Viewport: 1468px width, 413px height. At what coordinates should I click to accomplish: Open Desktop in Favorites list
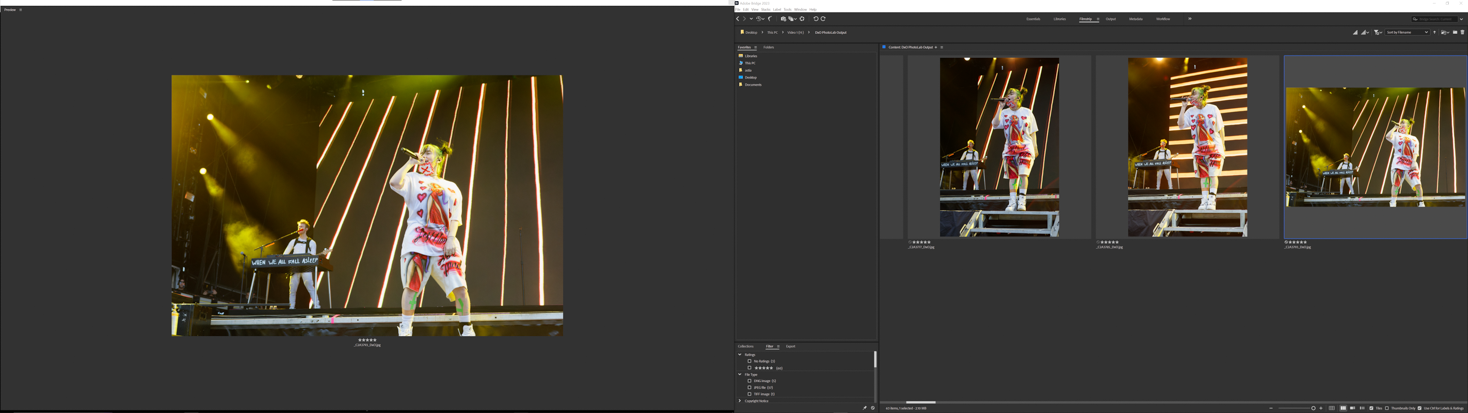pyautogui.click(x=750, y=77)
